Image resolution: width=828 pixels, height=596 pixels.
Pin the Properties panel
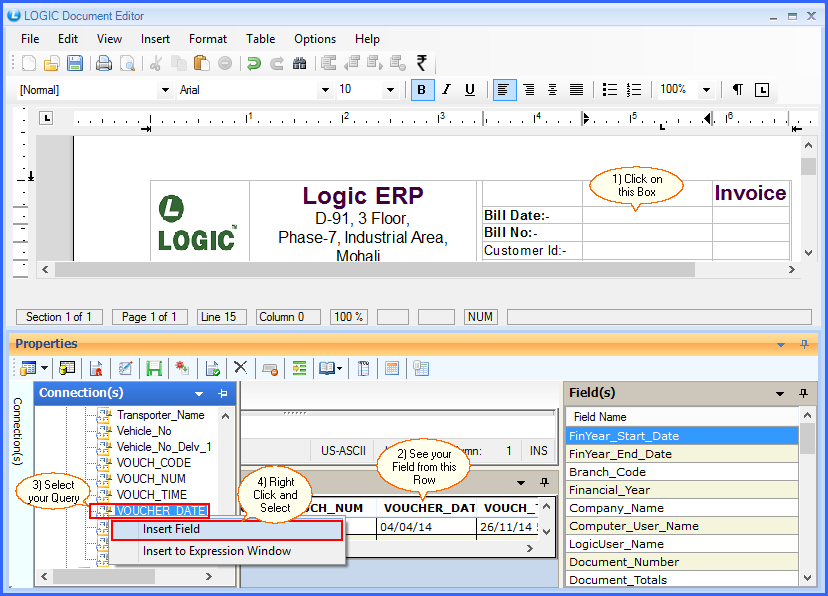pyautogui.click(x=804, y=344)
